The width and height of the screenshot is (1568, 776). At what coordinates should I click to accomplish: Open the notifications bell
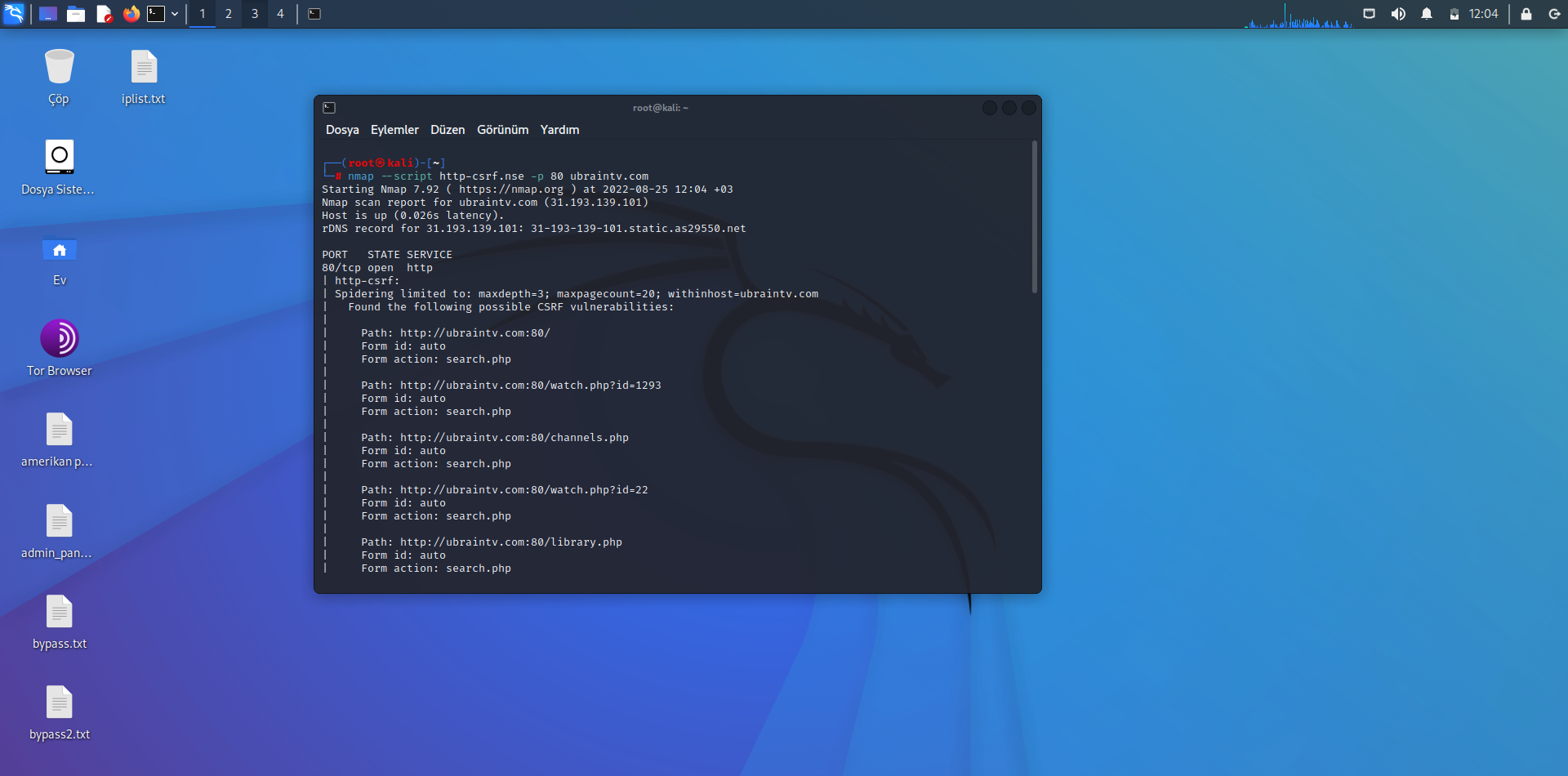[x=1427, y=14]
